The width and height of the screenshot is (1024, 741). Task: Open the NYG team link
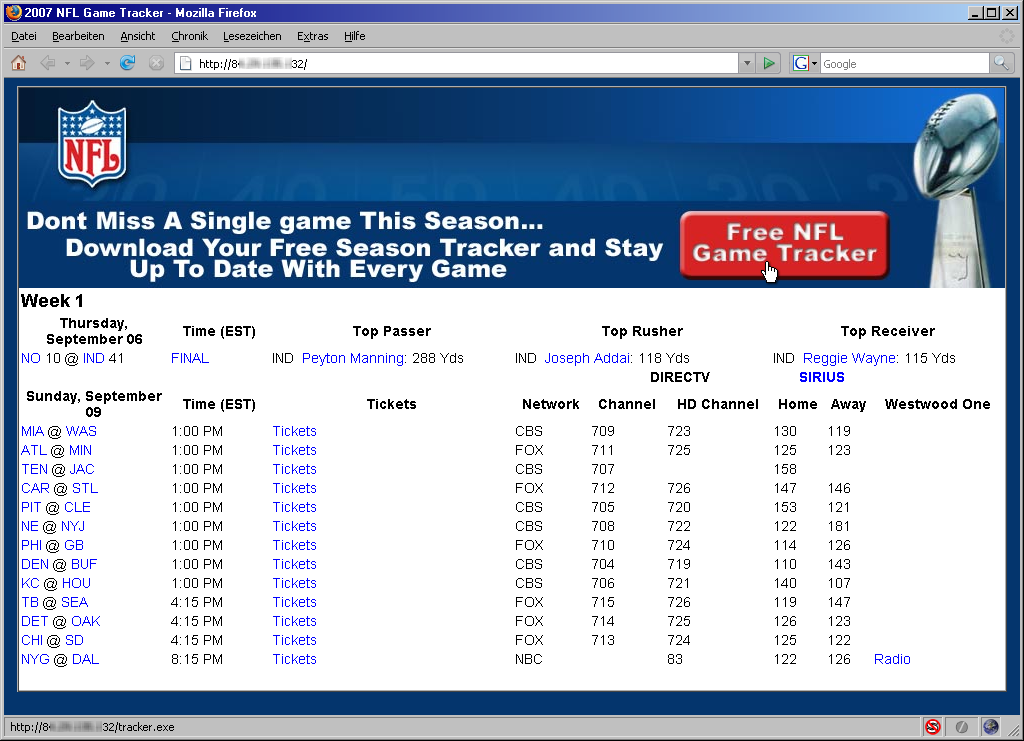click(35, 658)
